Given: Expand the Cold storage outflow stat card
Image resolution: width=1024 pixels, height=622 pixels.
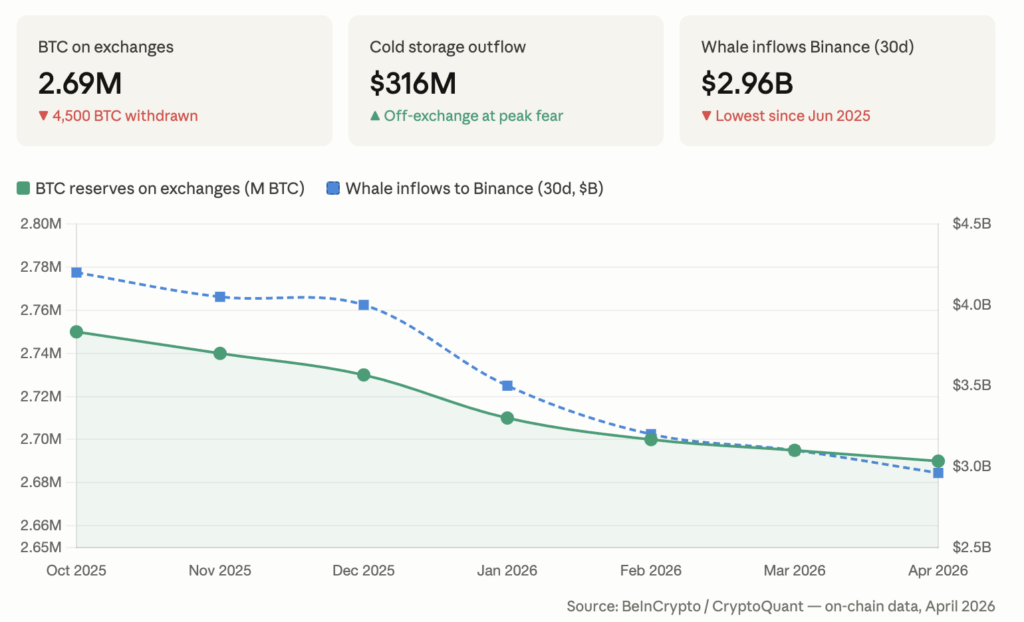Looking at the screenshot, I should [505, 80].
